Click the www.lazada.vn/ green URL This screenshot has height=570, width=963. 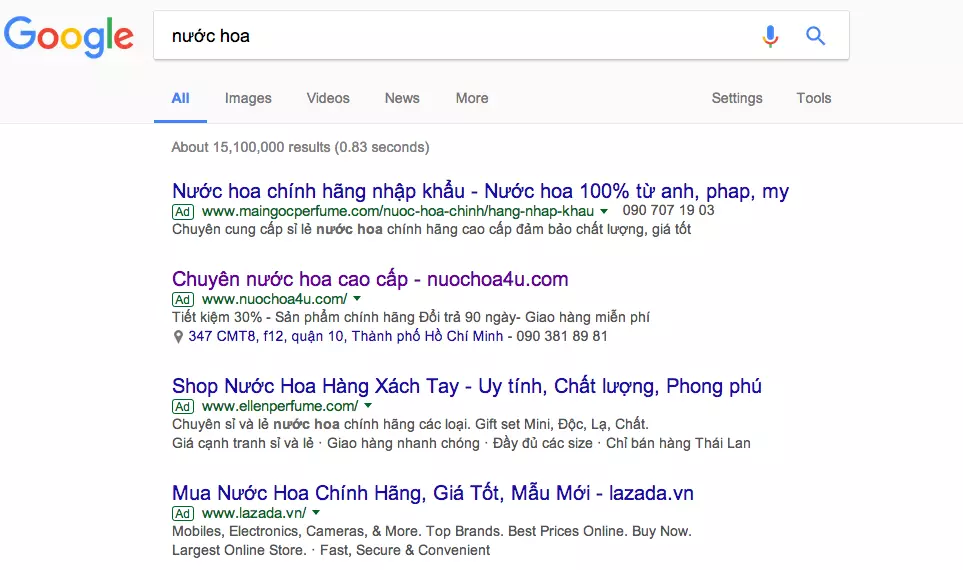click(254, 513)
